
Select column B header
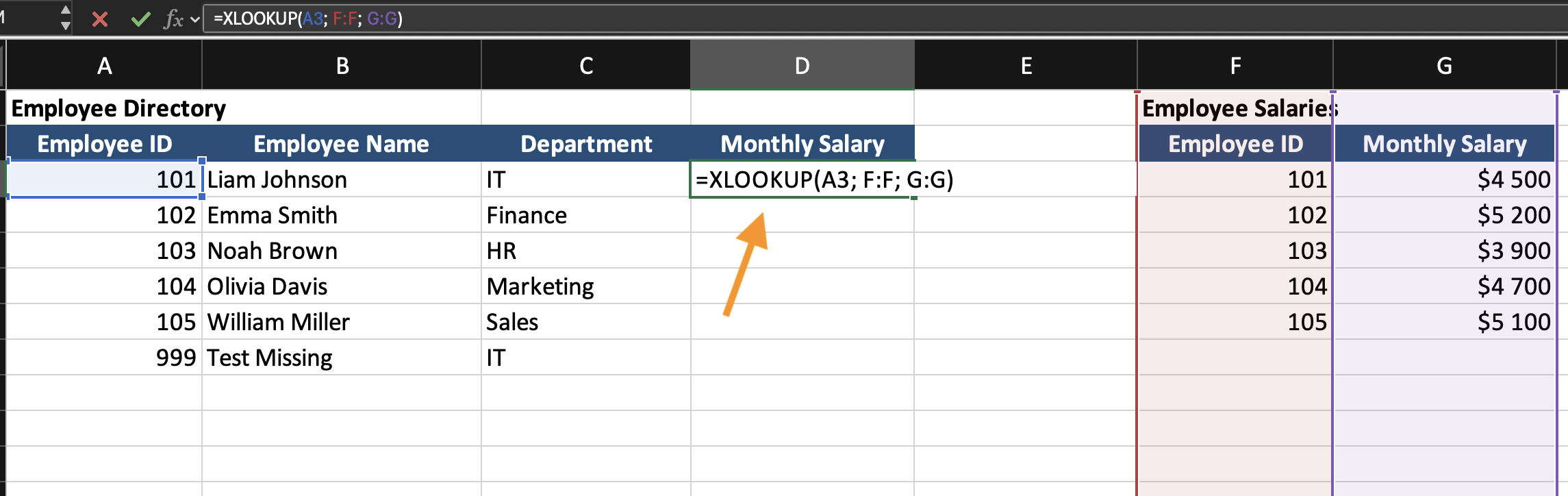[x=342, y=66]
